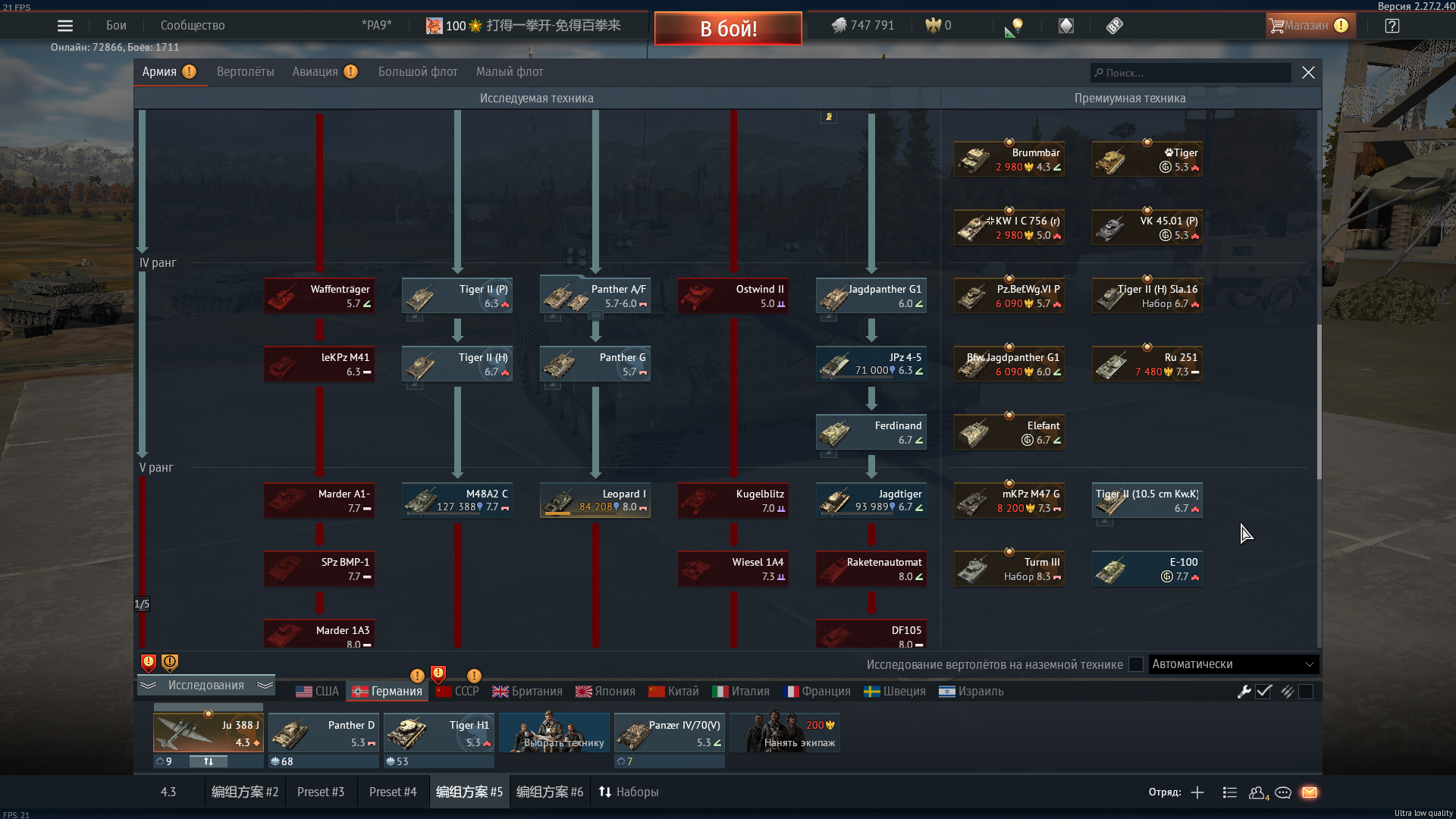This screenshot has height=819, width=1456.
Task: Select the Израиль nation tab
Action: click(x=971, y=692)
